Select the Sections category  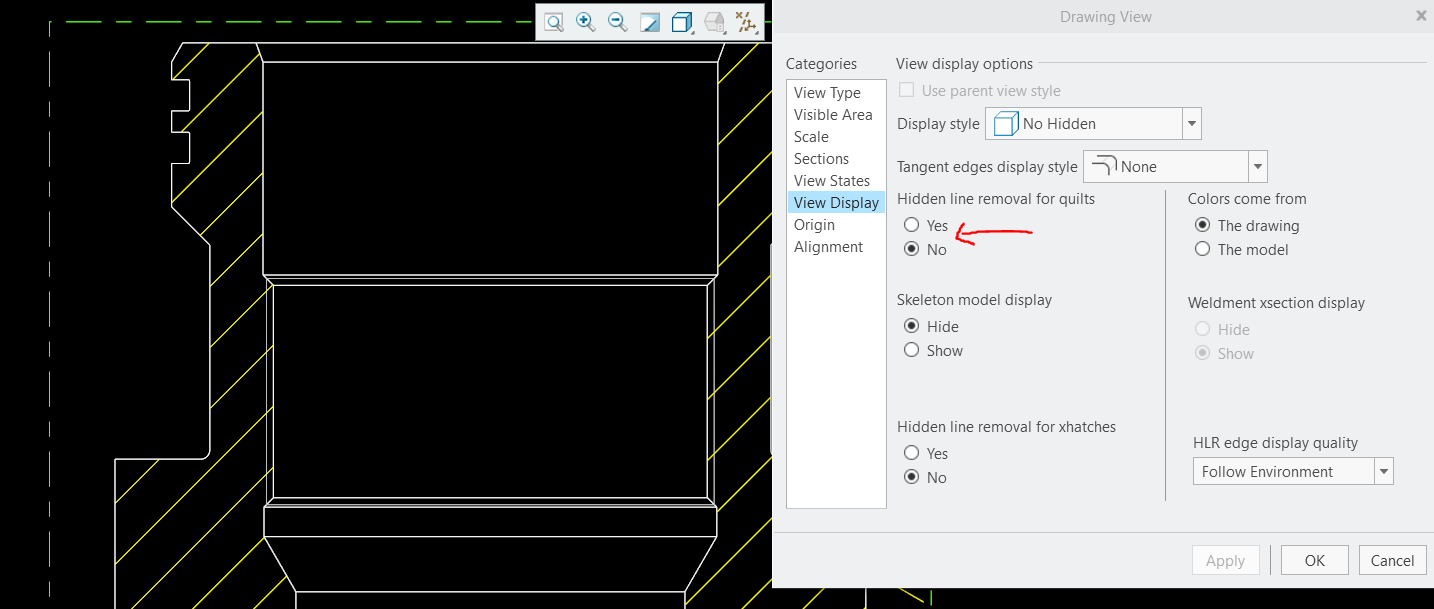point(821,159)
